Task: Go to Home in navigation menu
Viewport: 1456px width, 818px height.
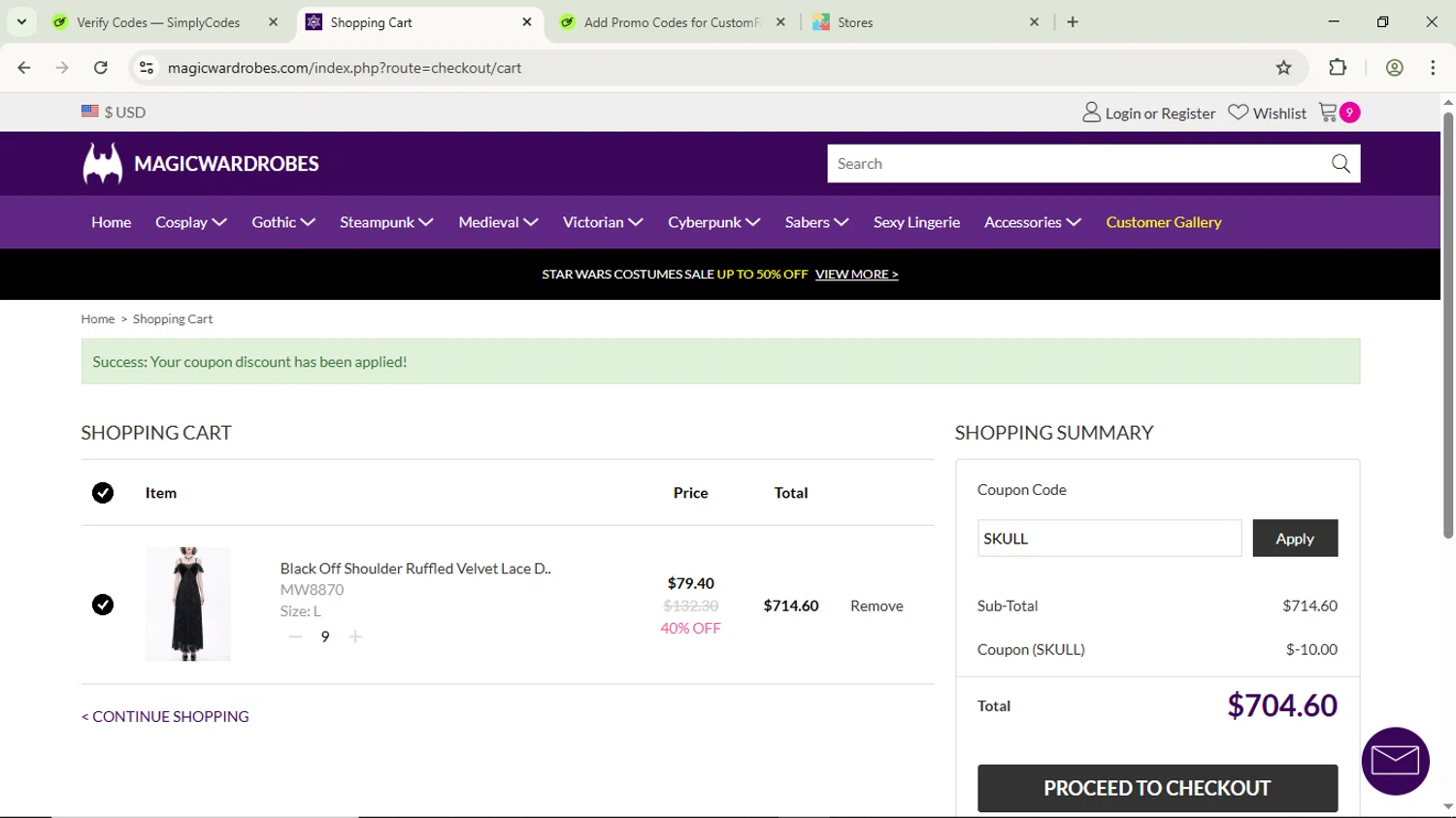Action: click(x=111, y=222)
